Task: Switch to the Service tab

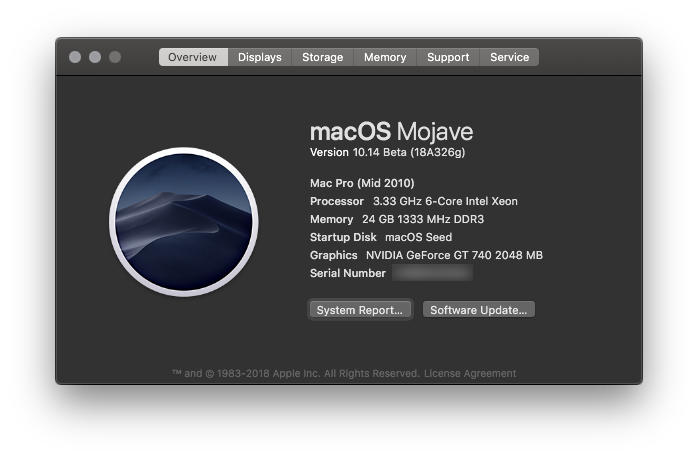Action: pos(509,57)
